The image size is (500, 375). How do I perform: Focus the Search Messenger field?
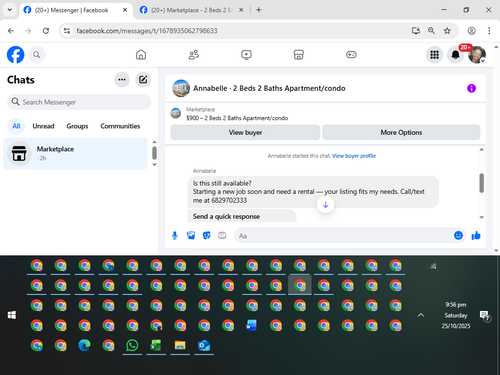tap(79, 102)
